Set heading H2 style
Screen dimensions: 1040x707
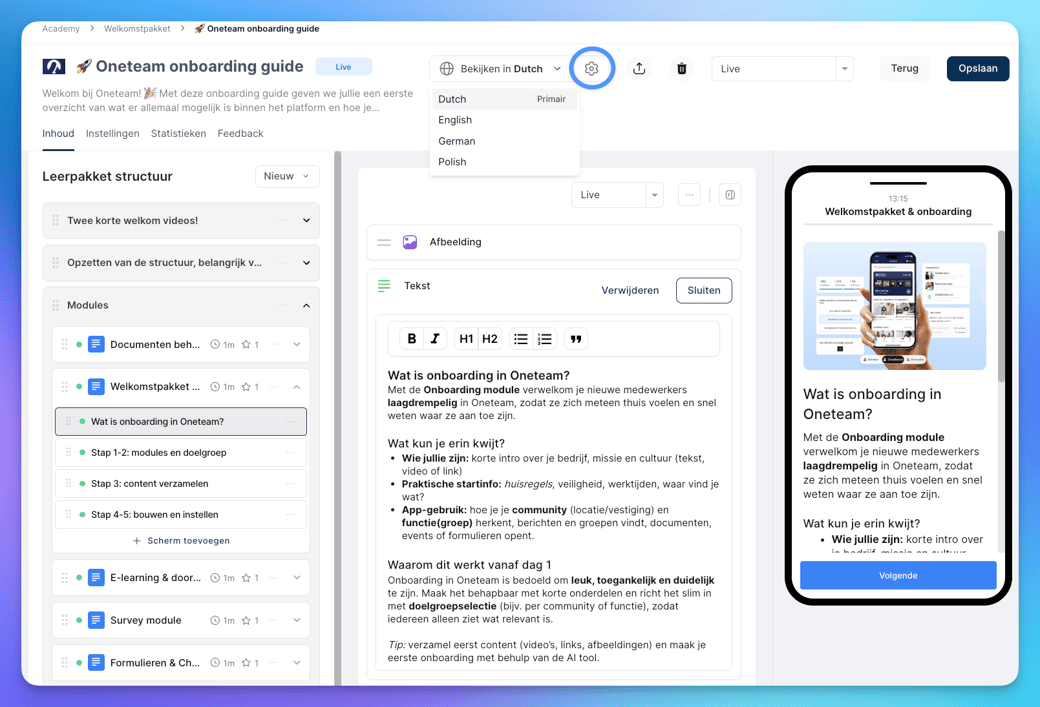tap(489, 339)
